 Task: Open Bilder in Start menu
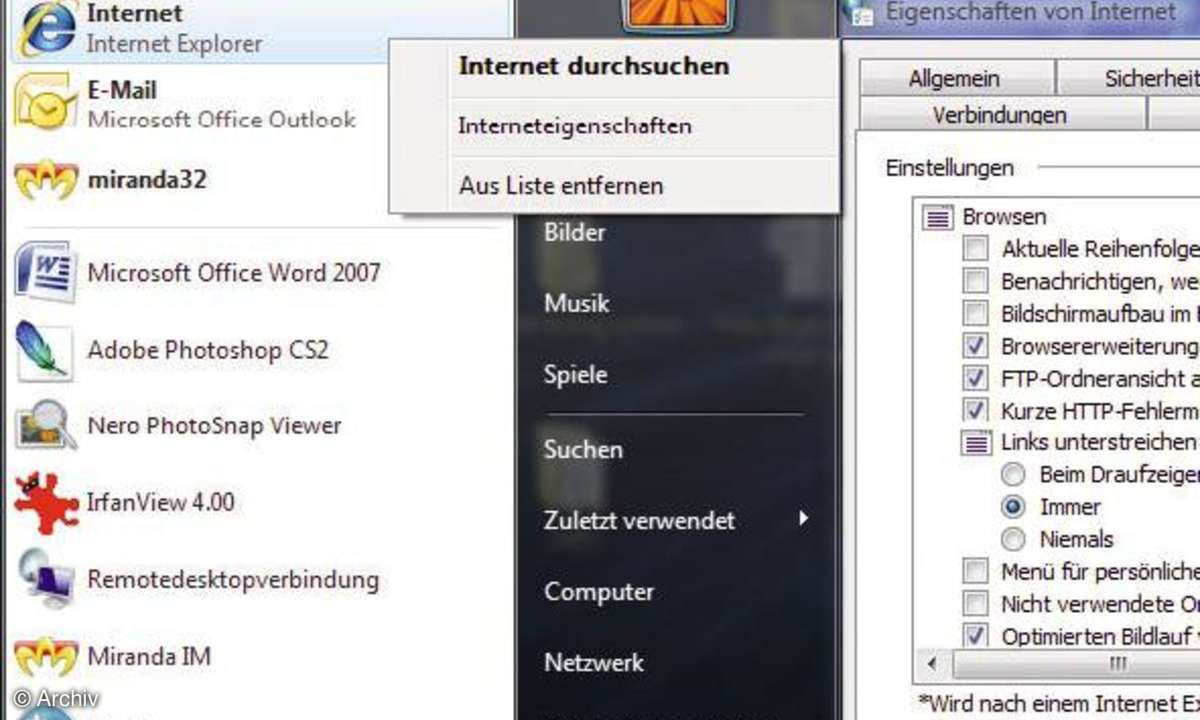point(575,232)
